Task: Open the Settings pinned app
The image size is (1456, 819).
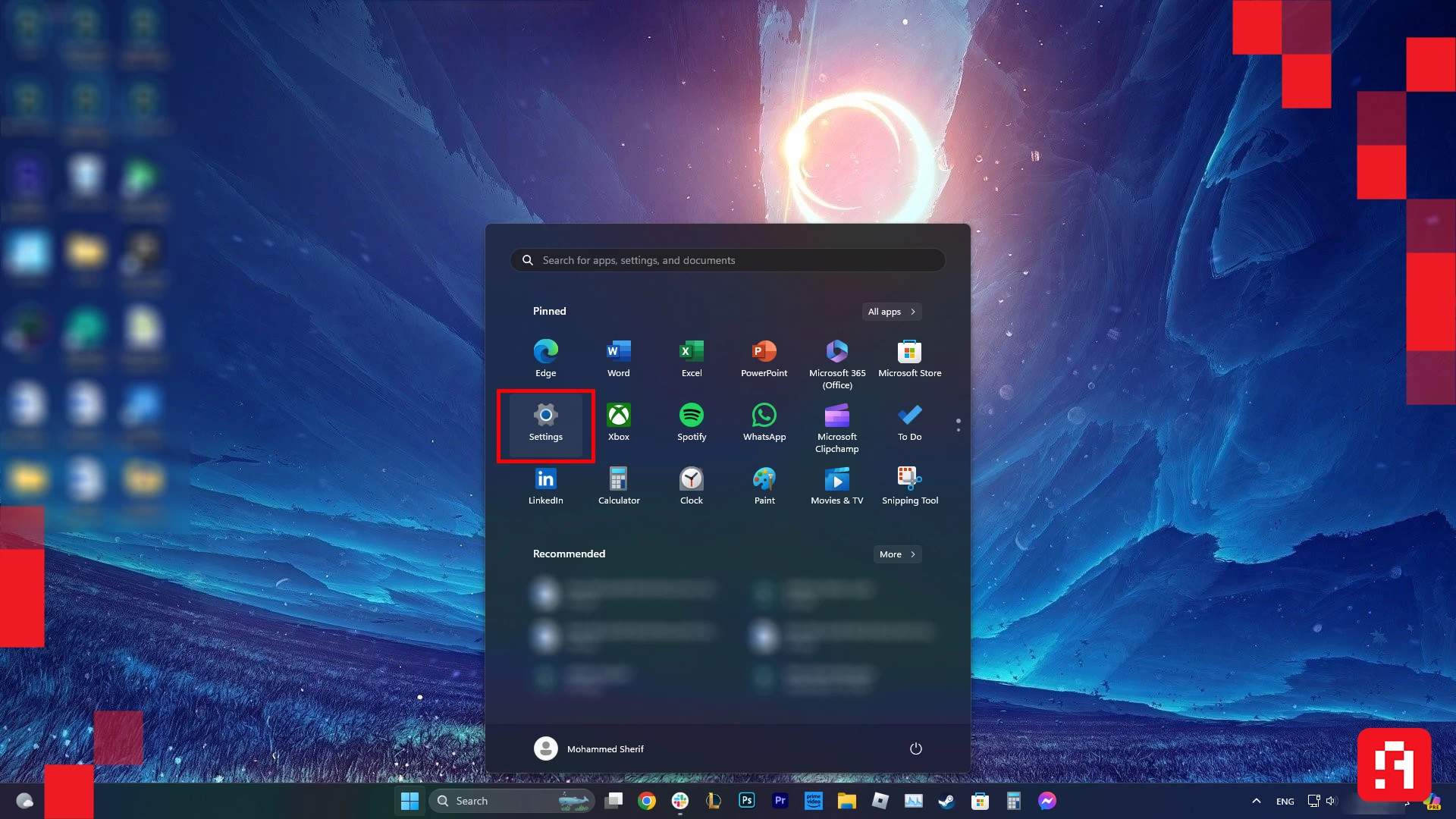Action: pos(546,423)
